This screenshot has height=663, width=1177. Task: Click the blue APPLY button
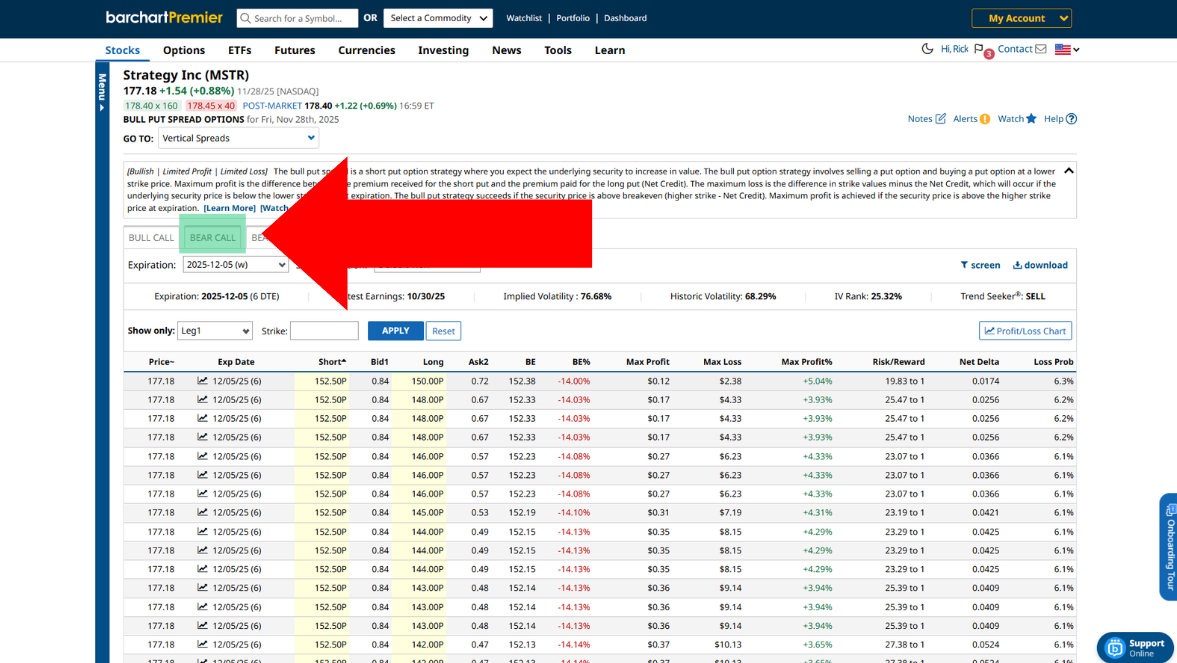(396, 331)
